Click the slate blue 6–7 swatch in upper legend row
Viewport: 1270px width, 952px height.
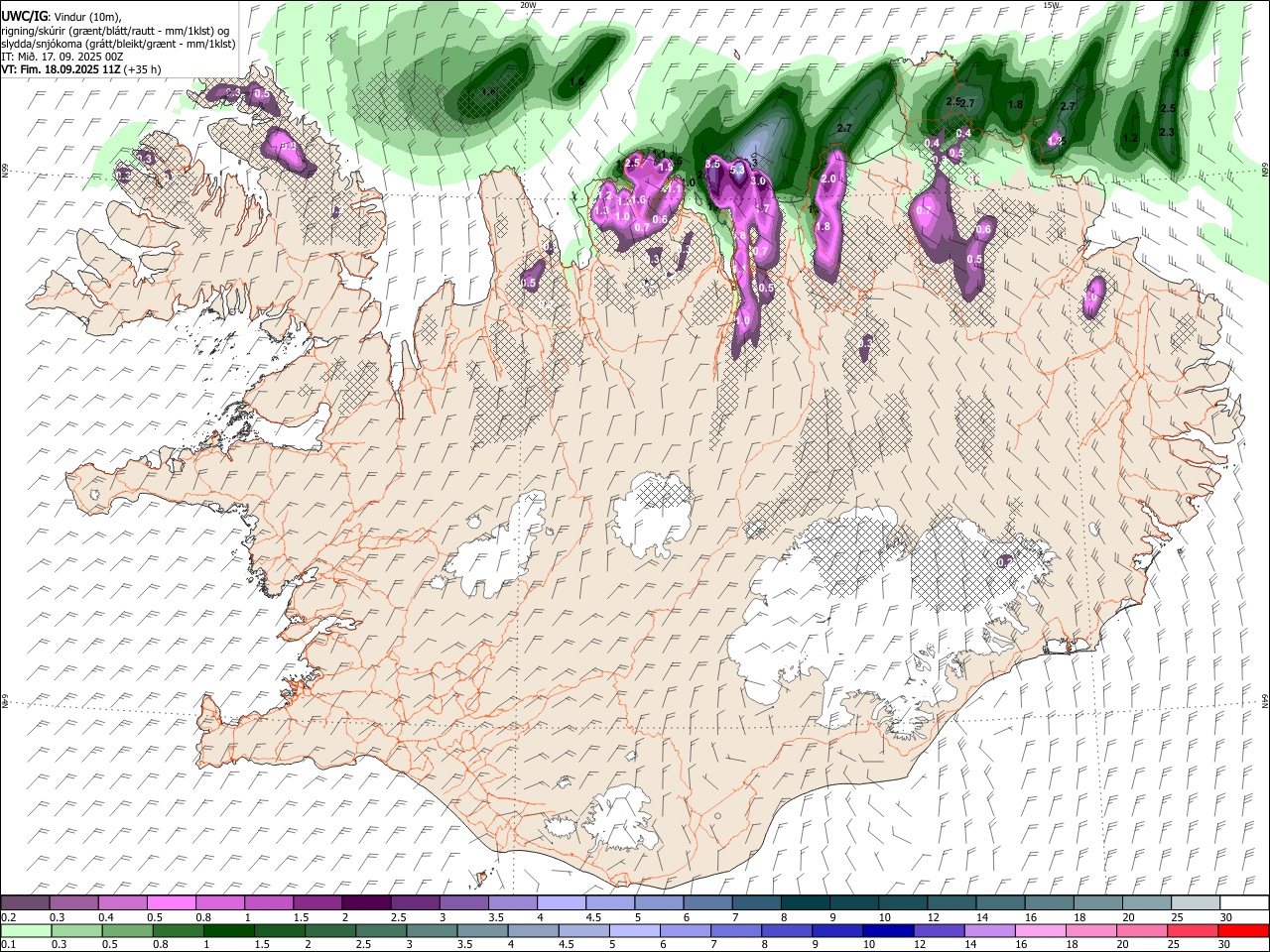tap(707, 902)
